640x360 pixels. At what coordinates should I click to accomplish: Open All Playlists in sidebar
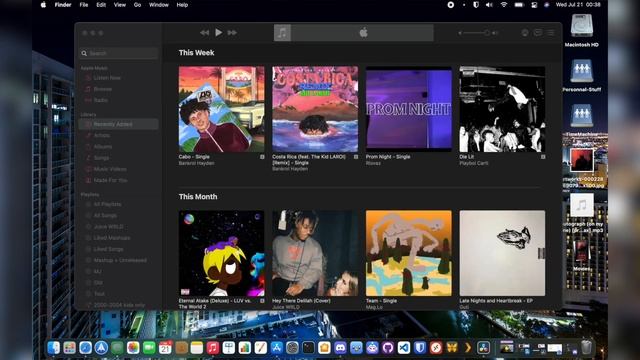pos(107,204)
